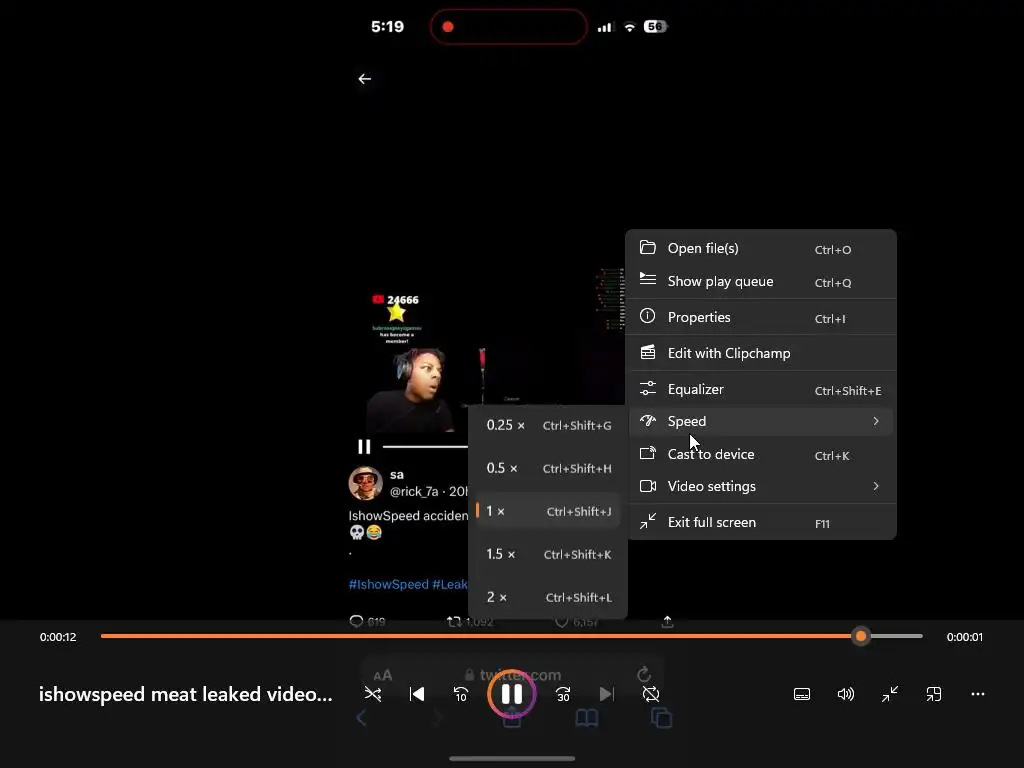
Task: Set playback speed to 0.25 ×
Action: point(548,425)
